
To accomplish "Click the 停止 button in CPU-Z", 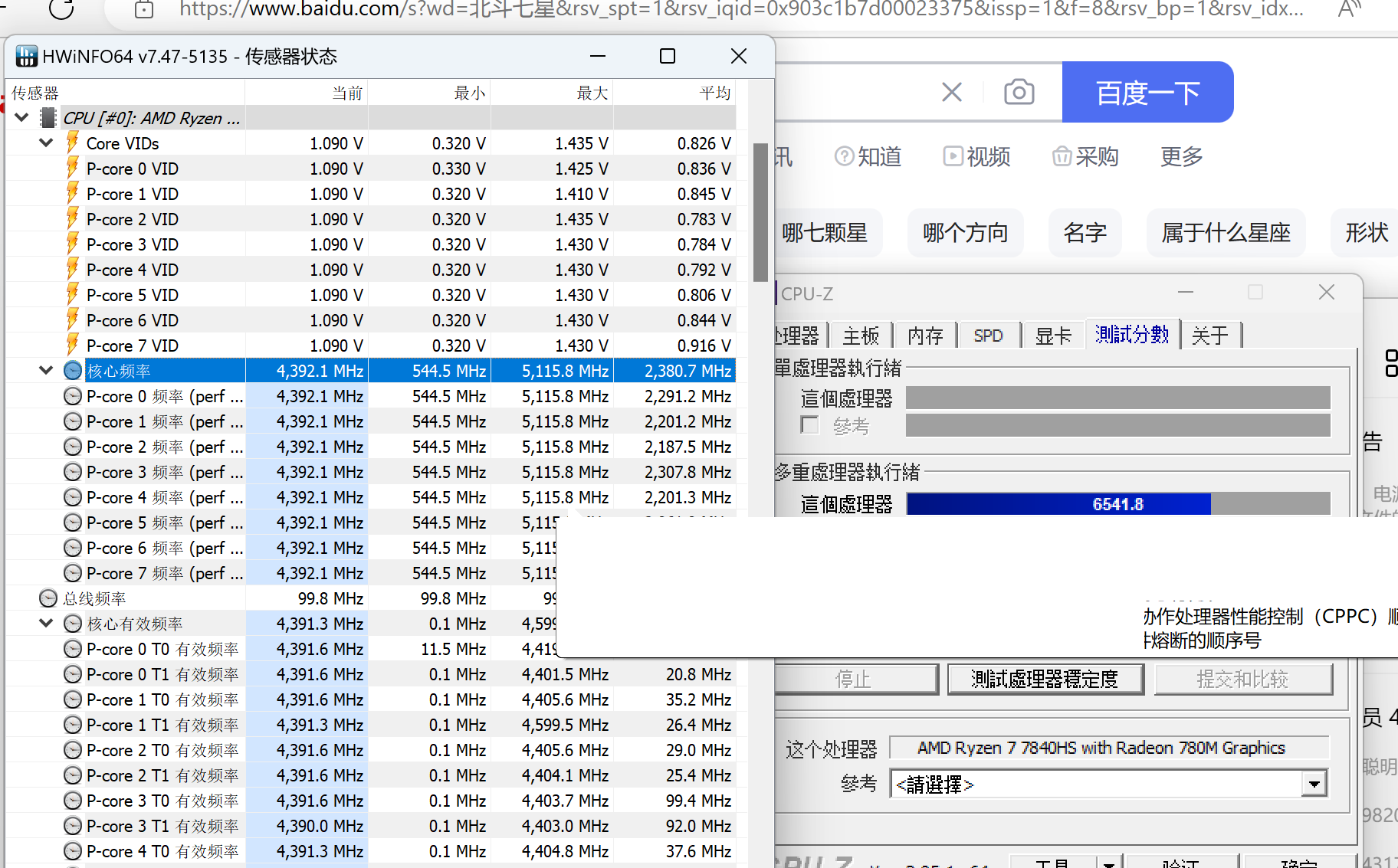I will point(855,680).
